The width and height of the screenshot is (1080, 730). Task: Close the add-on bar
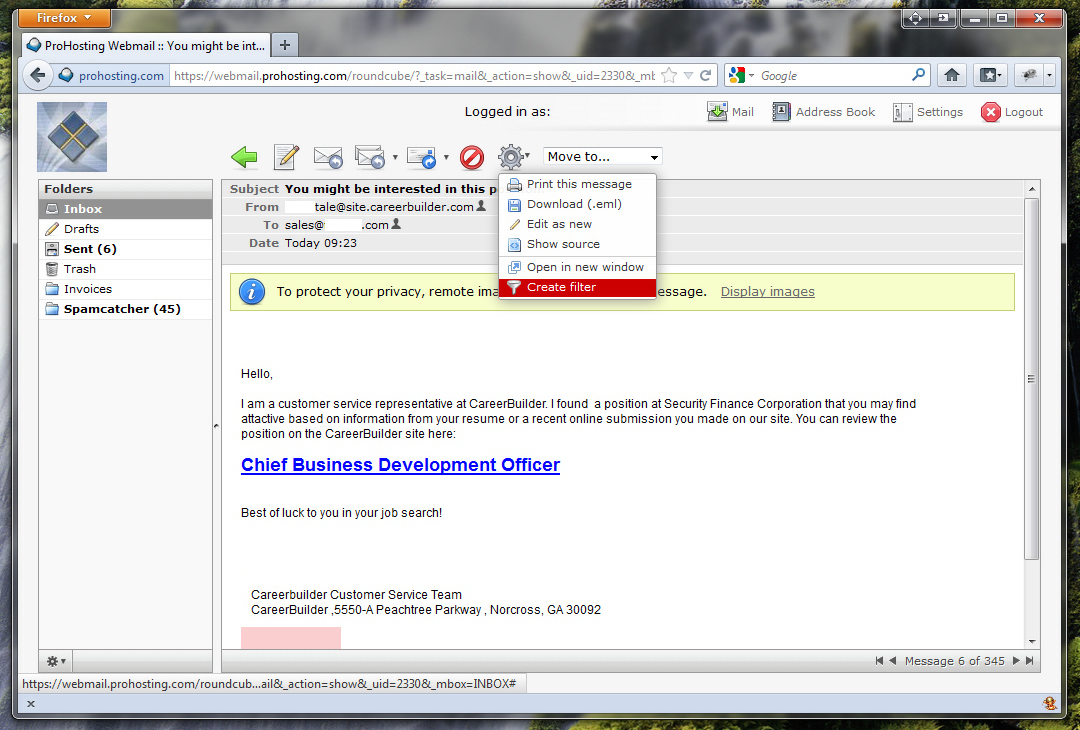tap(30, 703)
